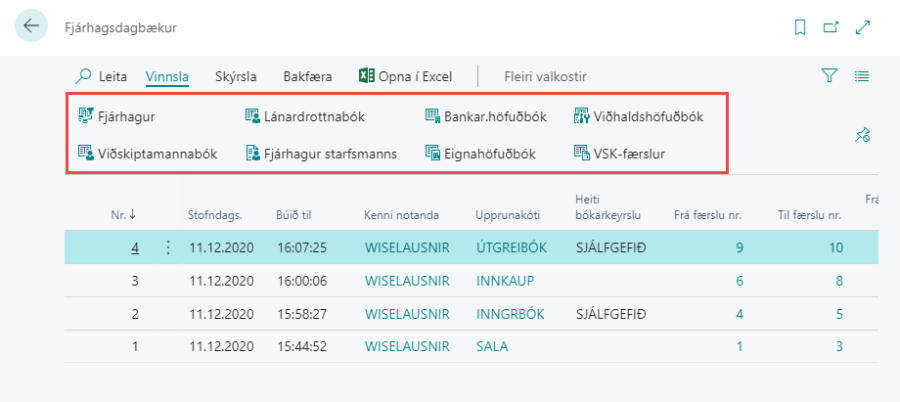900x402 pixels.
Task: Select row with time 15:44:52
Action: (x=301, y=347)
